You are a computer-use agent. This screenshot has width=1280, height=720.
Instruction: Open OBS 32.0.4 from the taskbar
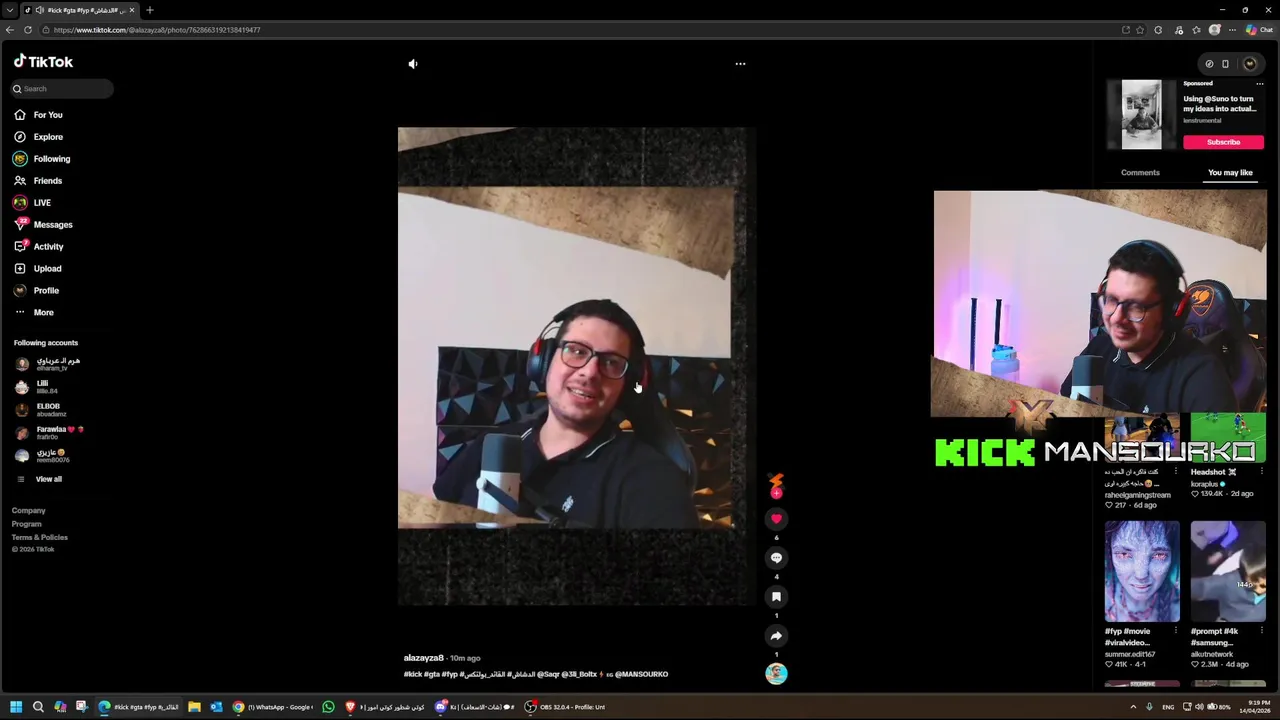[566, 707]
